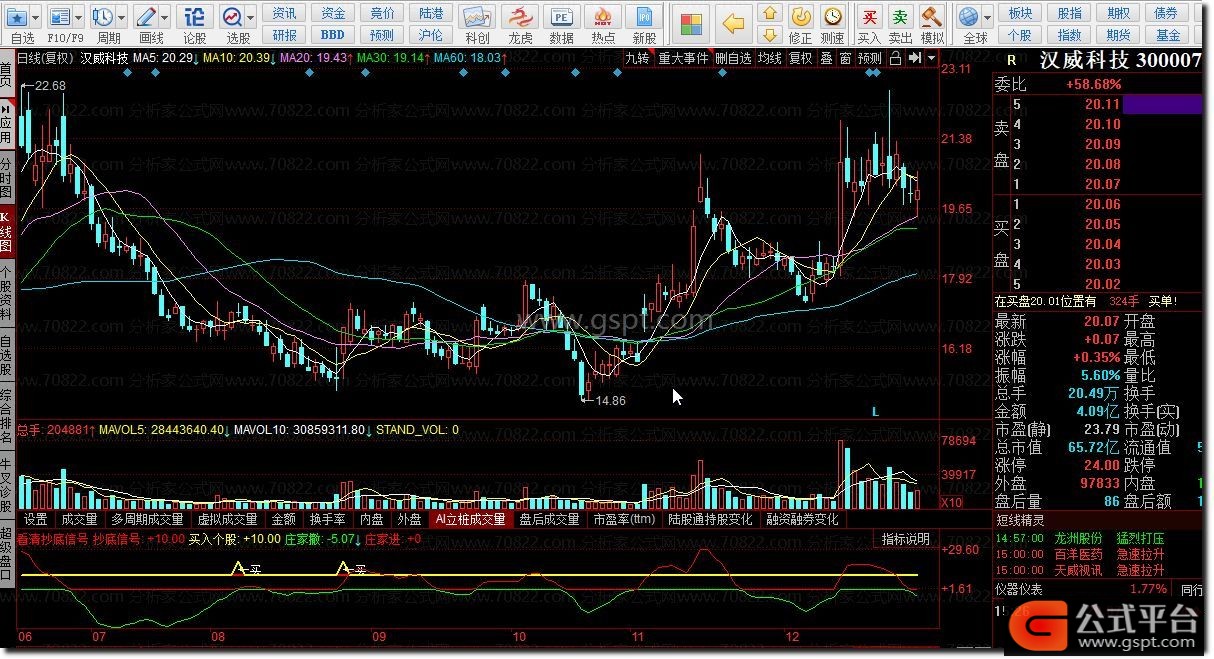
Task: Click the yellow up arrow icon
Action: pos(769,14)
